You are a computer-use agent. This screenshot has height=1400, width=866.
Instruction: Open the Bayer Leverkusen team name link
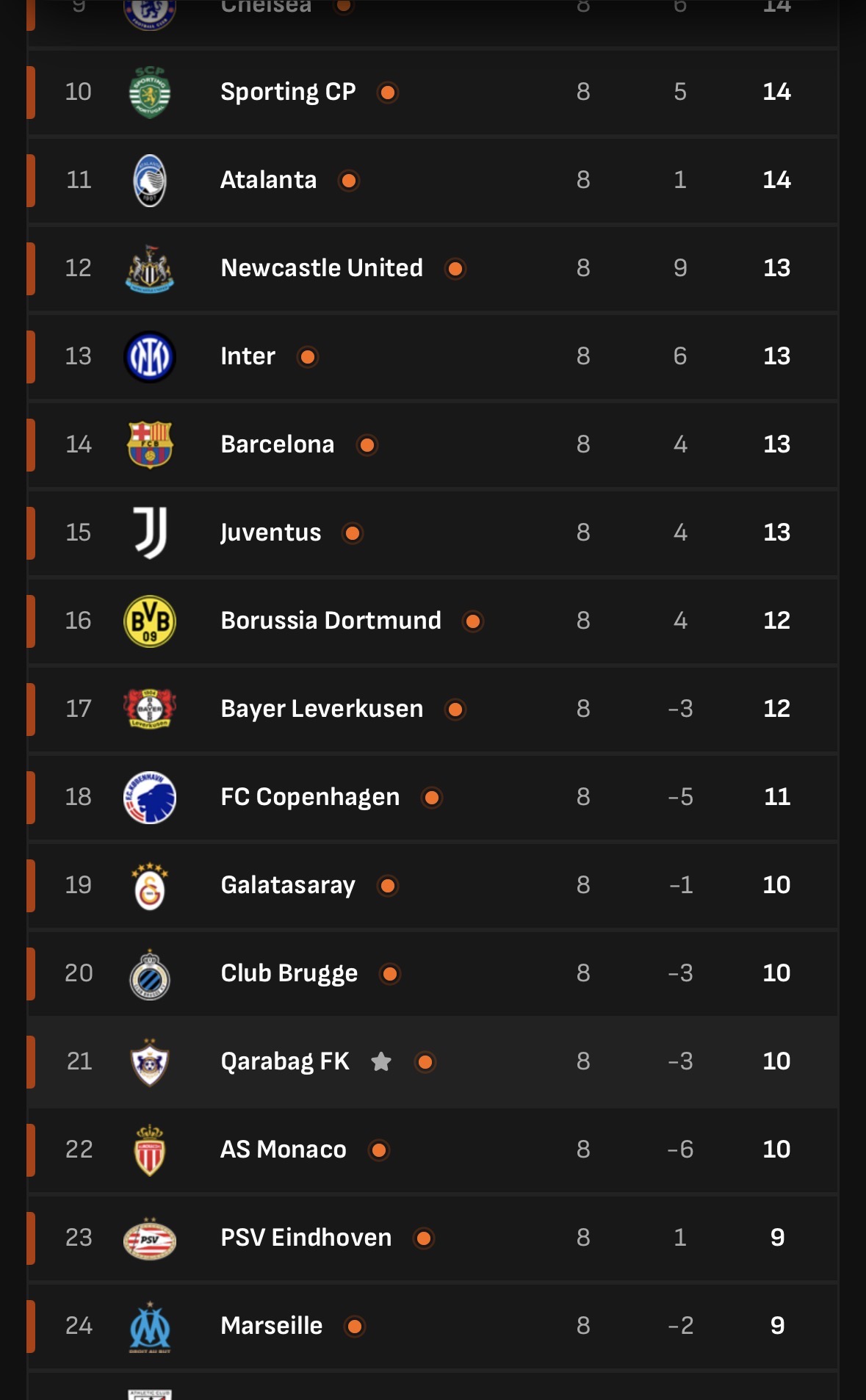tap(322, 709)
